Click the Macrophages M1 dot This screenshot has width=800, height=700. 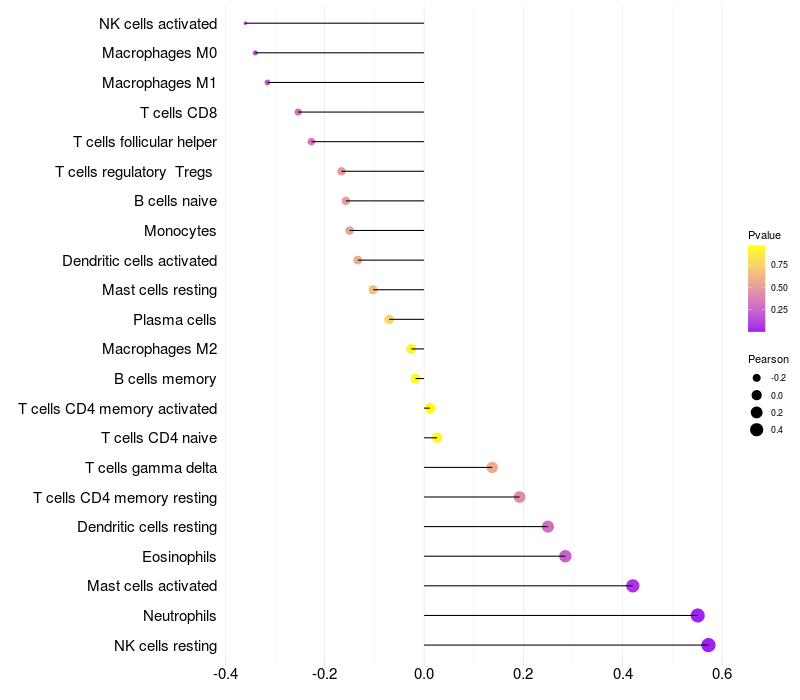pos(267,83)
